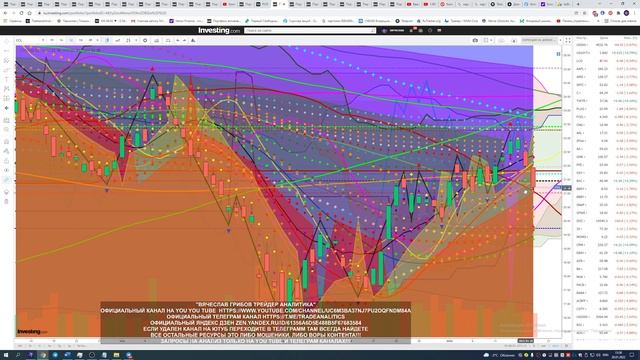Select the prediction and position tool

click(6, 98)
